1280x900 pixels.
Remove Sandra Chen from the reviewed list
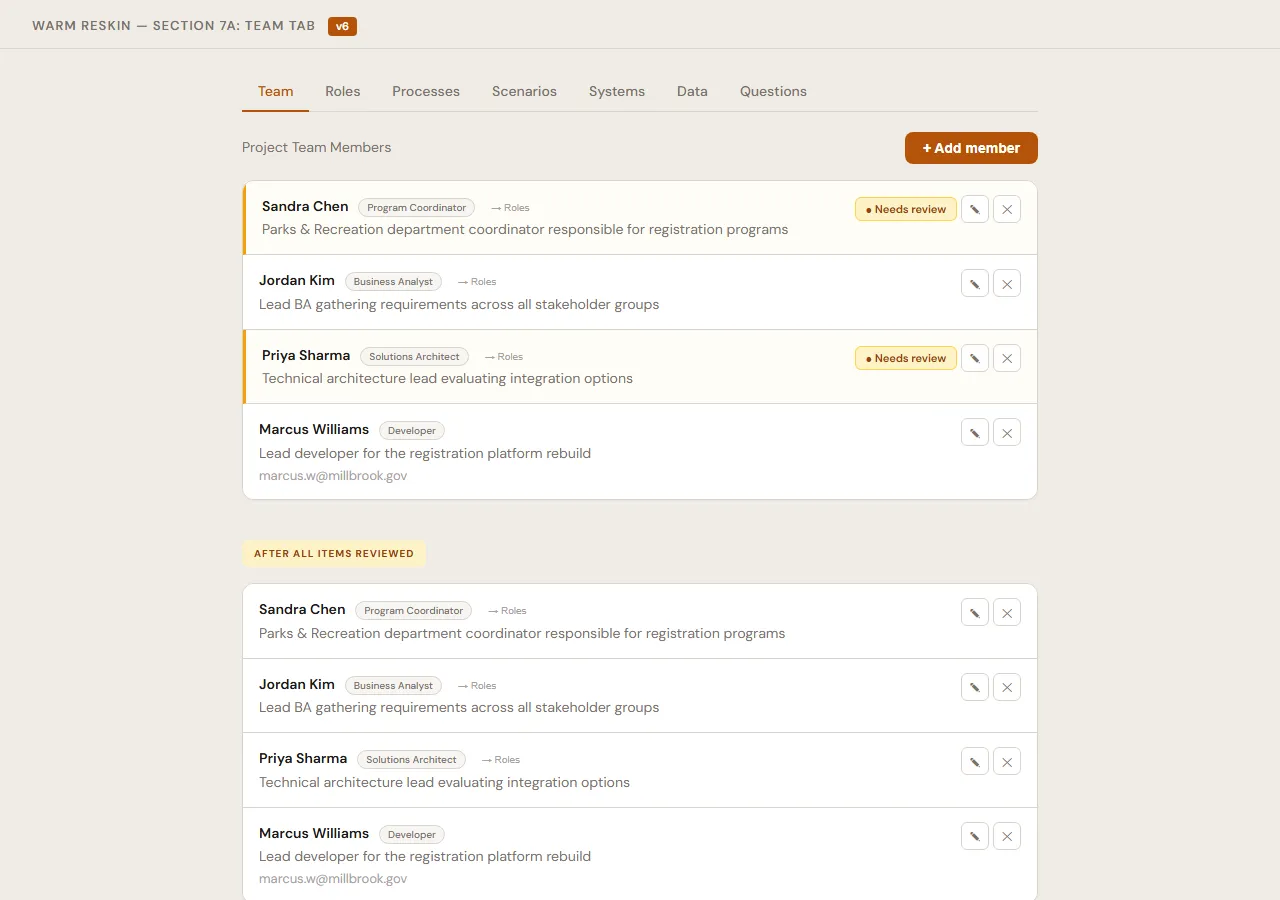[x=1006, y=612]
